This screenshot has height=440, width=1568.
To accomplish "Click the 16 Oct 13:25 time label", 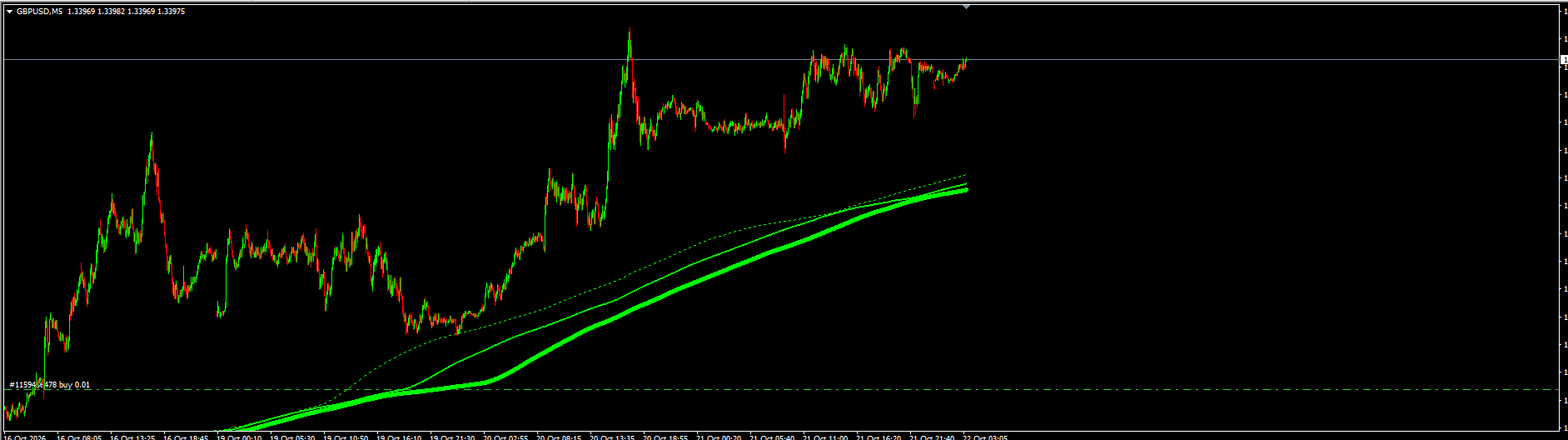I will 132,436.
